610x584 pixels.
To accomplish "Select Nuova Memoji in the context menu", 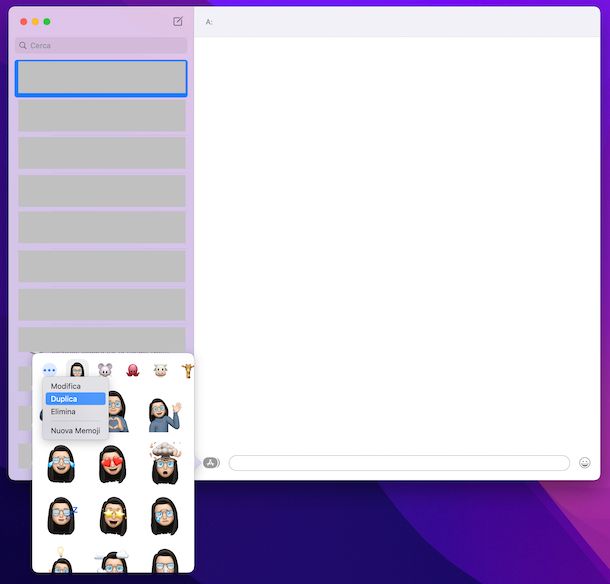I will (x=75, y=430).
